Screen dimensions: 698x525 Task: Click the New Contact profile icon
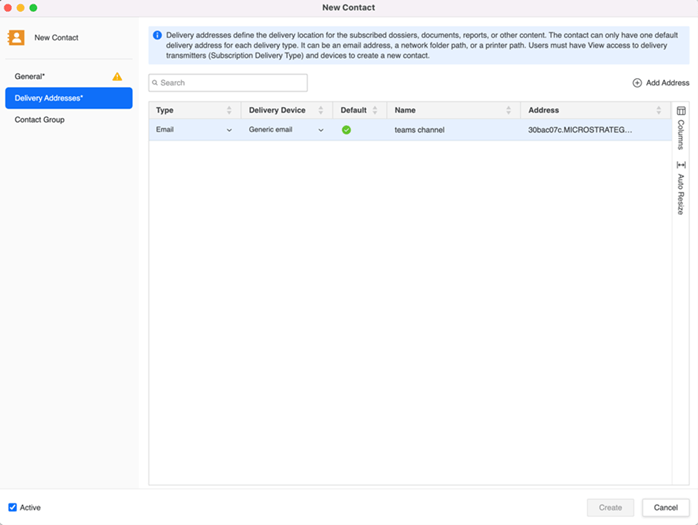[16, 38]
